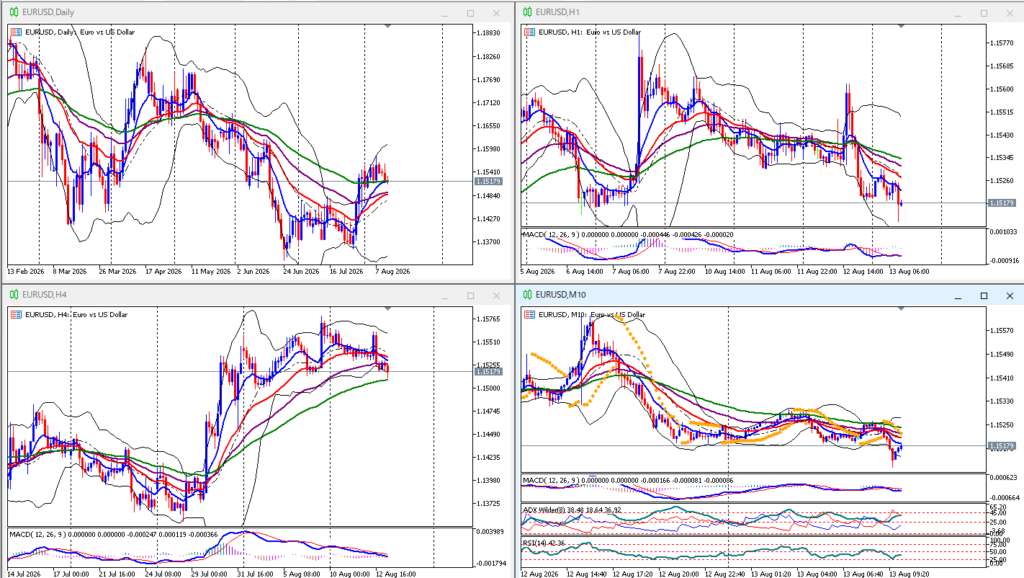Click the EURUSD,Daily window title icon
The height and width of the screenshot is (578, 1024).
14,12
